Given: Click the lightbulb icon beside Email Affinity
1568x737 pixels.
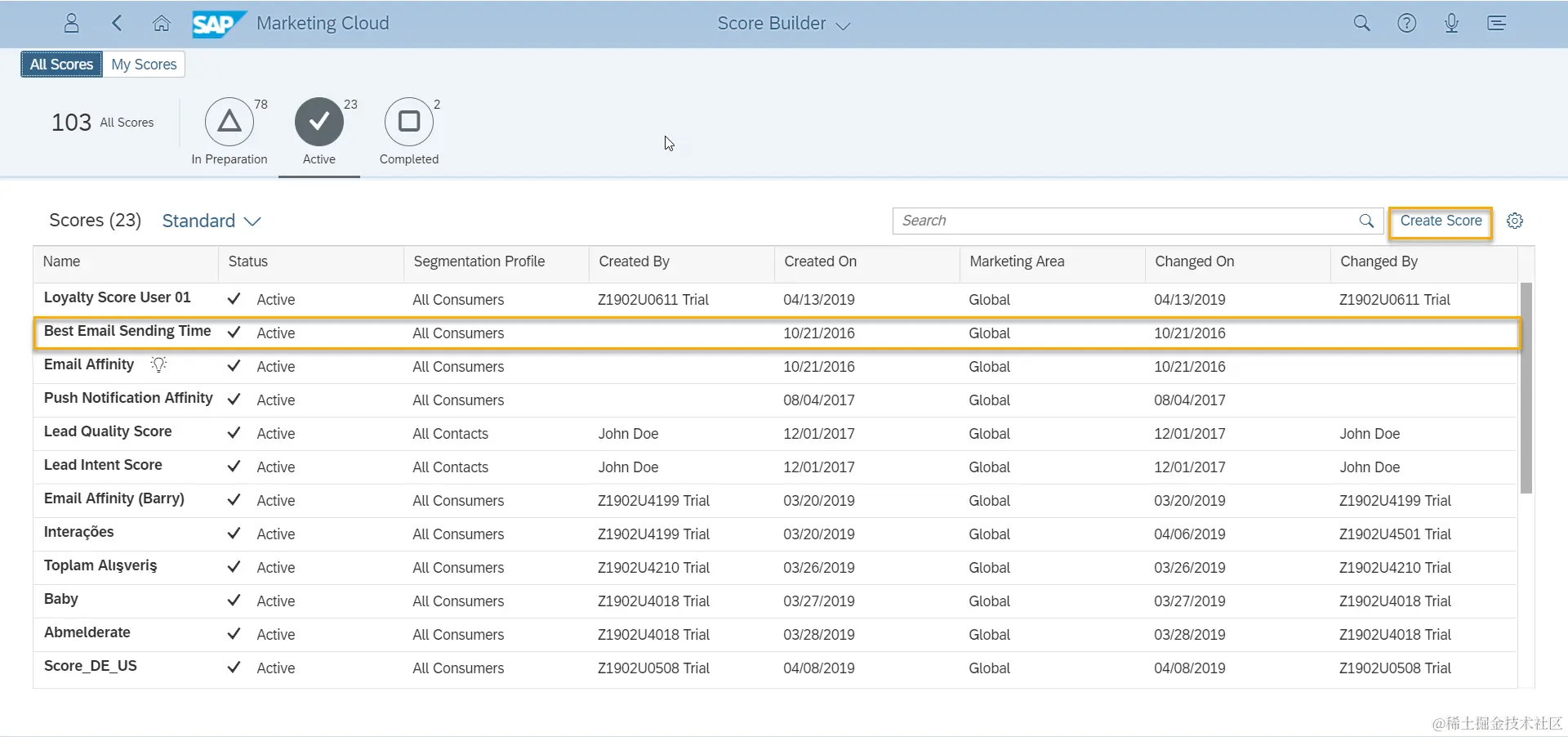Looking at the screenshot, I should (x=158, y=364).
